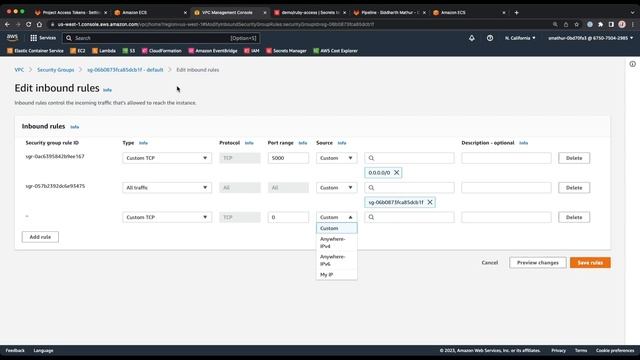This screenshot has height=360, width=640.
Task: Click the AWS console Search field
Action: click(161, 38)
